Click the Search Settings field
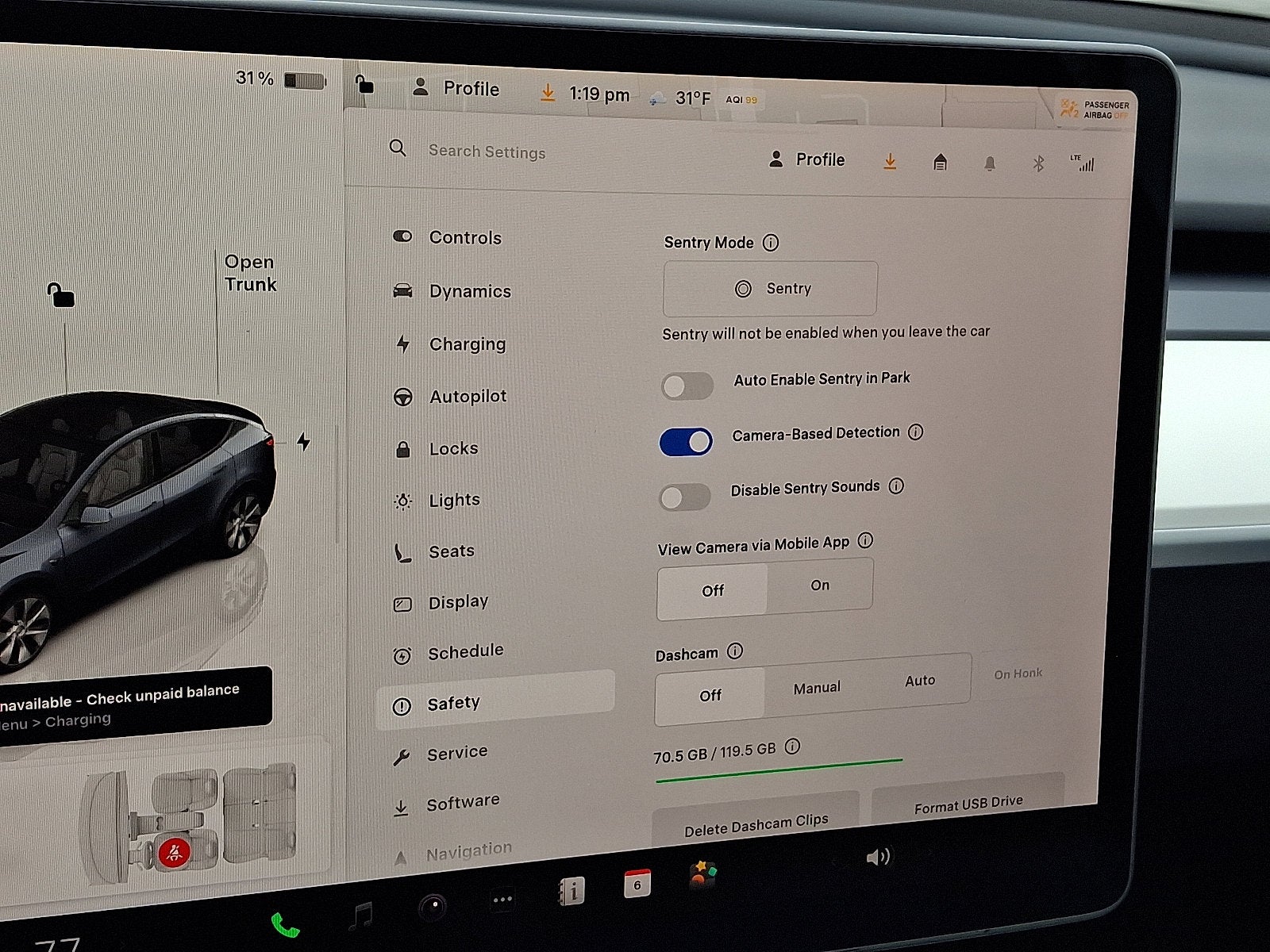This screenshot has width=1270, height=952. click(x=487, y=151)
